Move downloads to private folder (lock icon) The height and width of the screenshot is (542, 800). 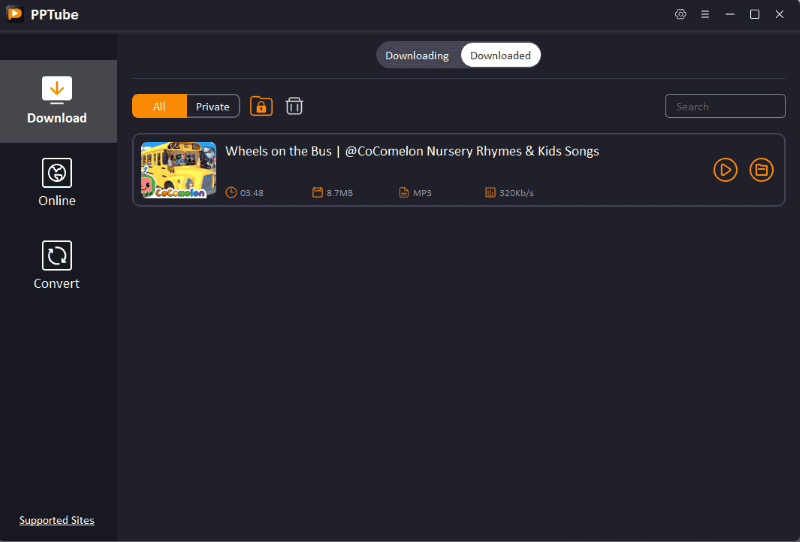click(261, 106)
